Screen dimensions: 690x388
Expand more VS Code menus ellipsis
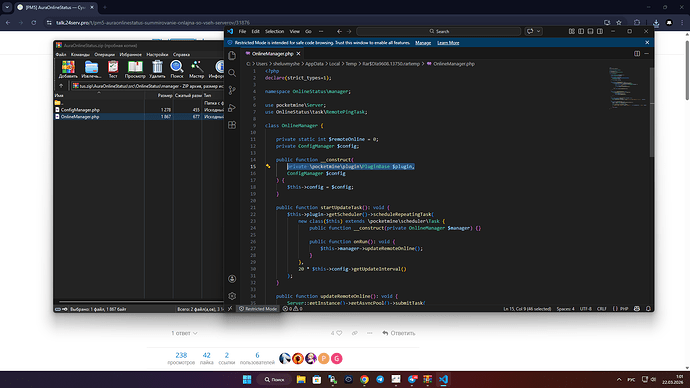(x=321, y=31)
